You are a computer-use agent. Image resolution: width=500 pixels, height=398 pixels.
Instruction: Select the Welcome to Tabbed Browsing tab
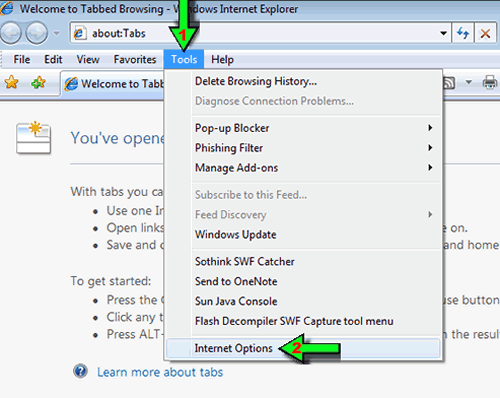click(x=113, y=84)
